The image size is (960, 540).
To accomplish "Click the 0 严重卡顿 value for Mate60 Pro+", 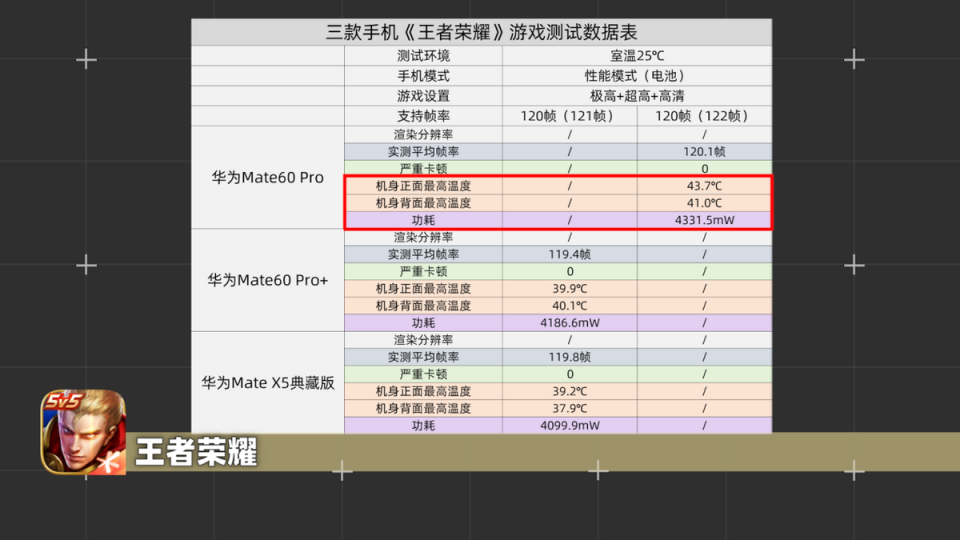I will [569, 272].
